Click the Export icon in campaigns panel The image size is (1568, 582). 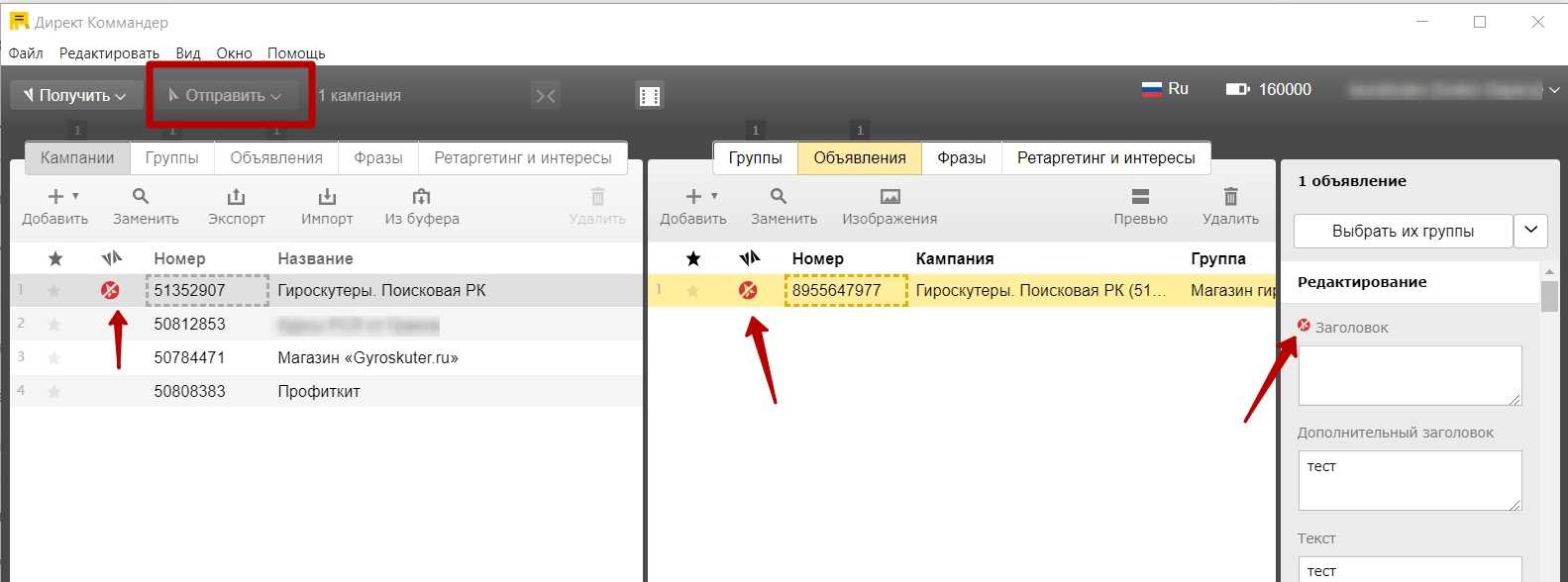click(x=236, y=197)
